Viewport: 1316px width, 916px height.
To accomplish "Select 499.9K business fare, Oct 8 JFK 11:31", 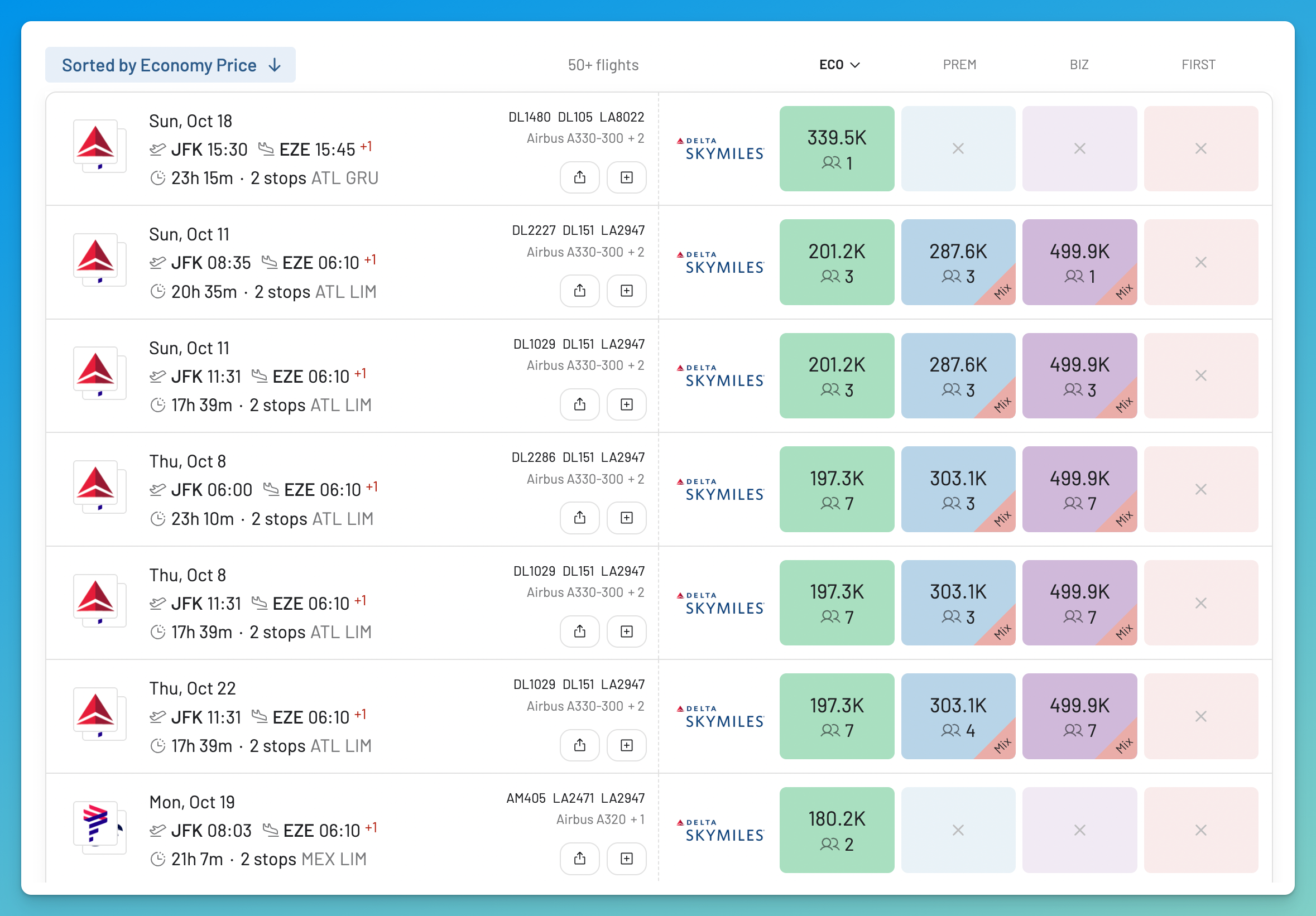I will coord(1079,602).
